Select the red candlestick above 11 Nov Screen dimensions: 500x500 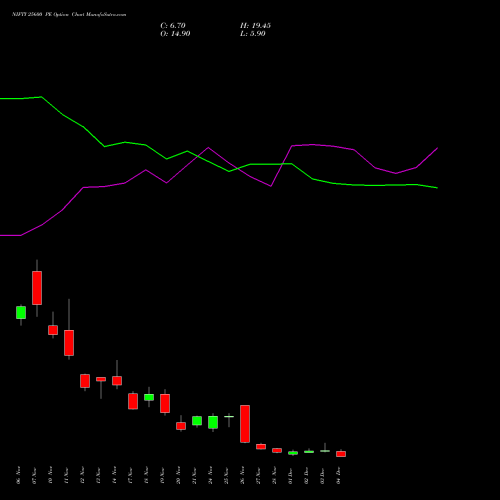[69, 343]
